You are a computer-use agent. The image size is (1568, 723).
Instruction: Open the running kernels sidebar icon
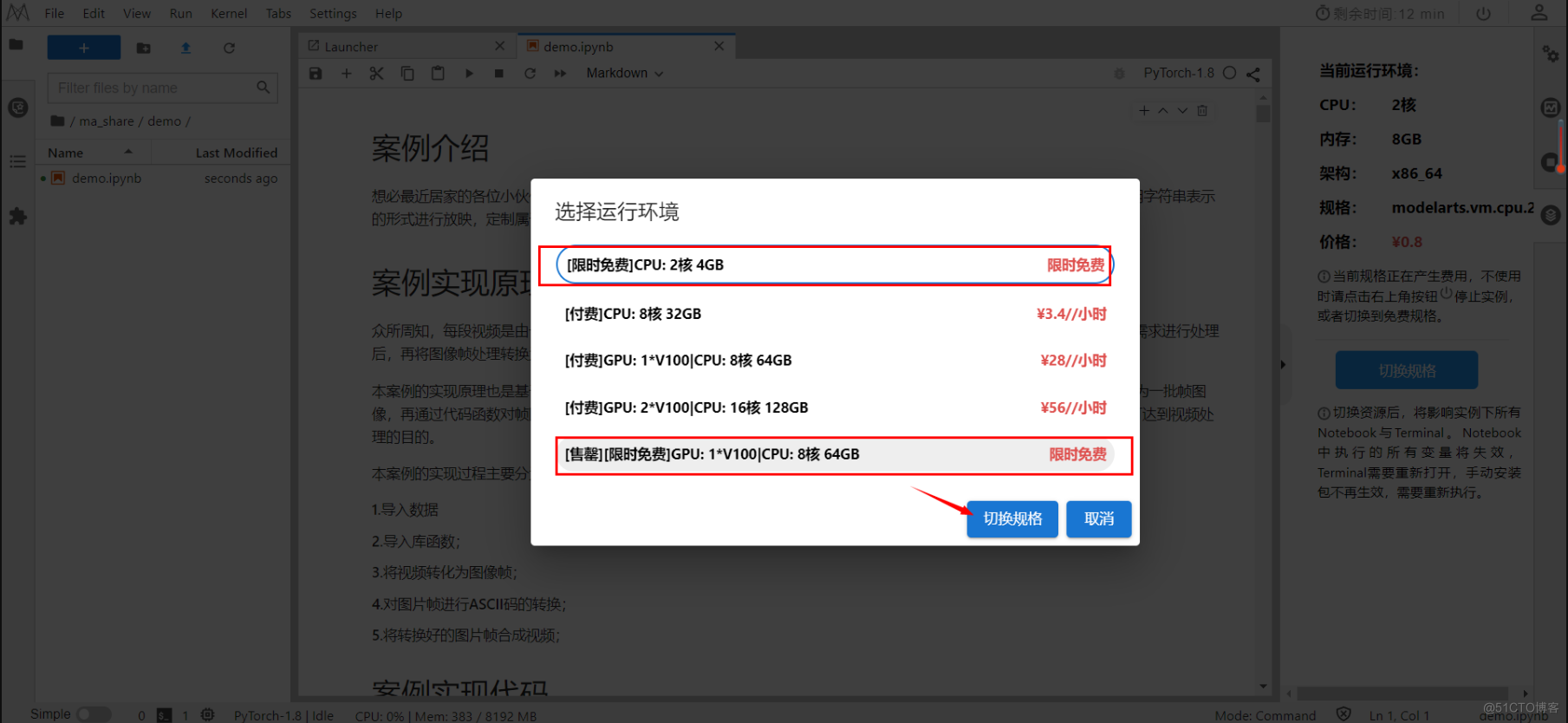tap(17, 108)
